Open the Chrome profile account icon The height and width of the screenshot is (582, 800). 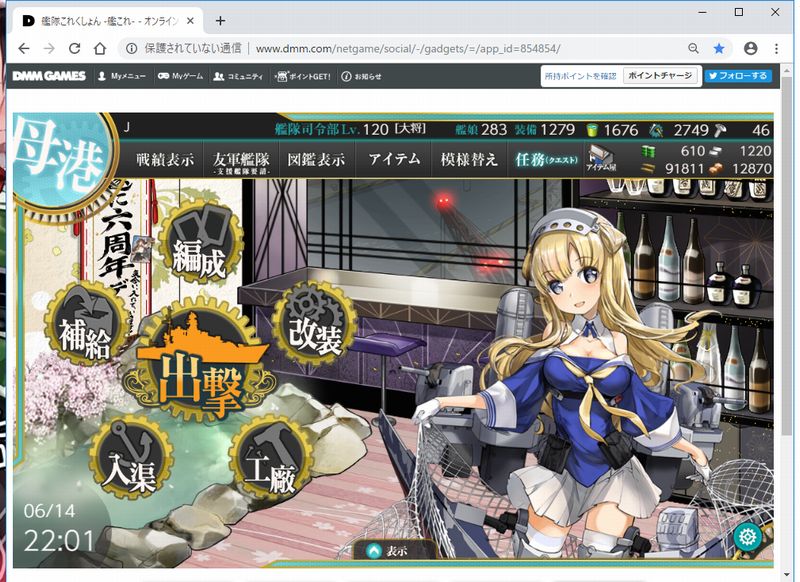coord(751,48)
